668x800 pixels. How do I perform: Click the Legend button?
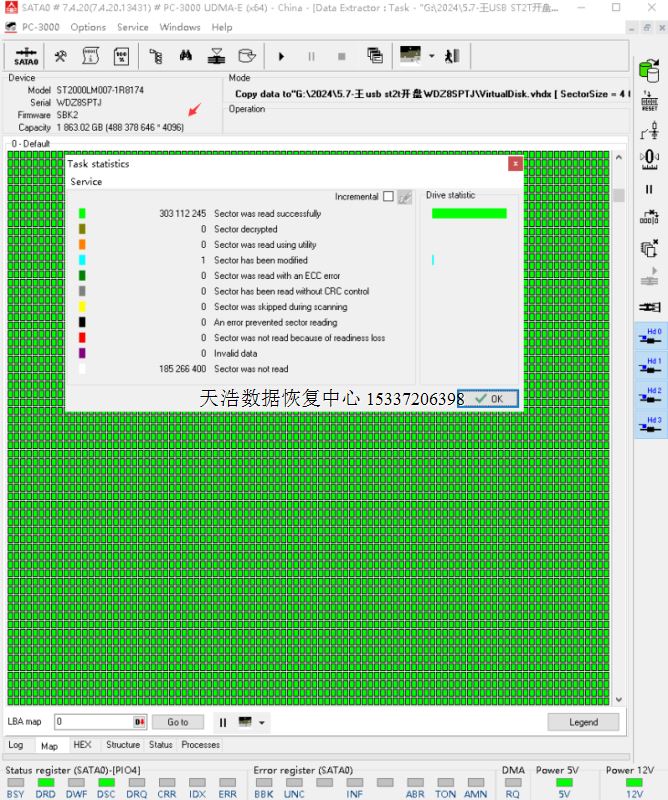pos(583,722)
